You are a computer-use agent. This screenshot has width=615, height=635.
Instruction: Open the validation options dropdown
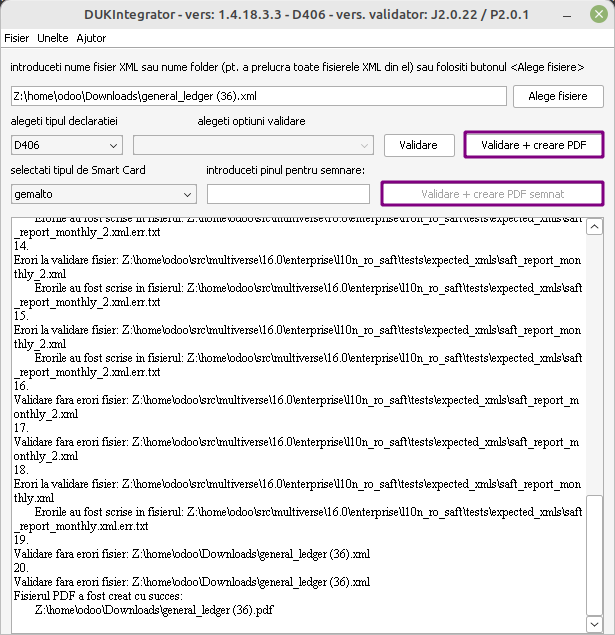tap(254, 145)
